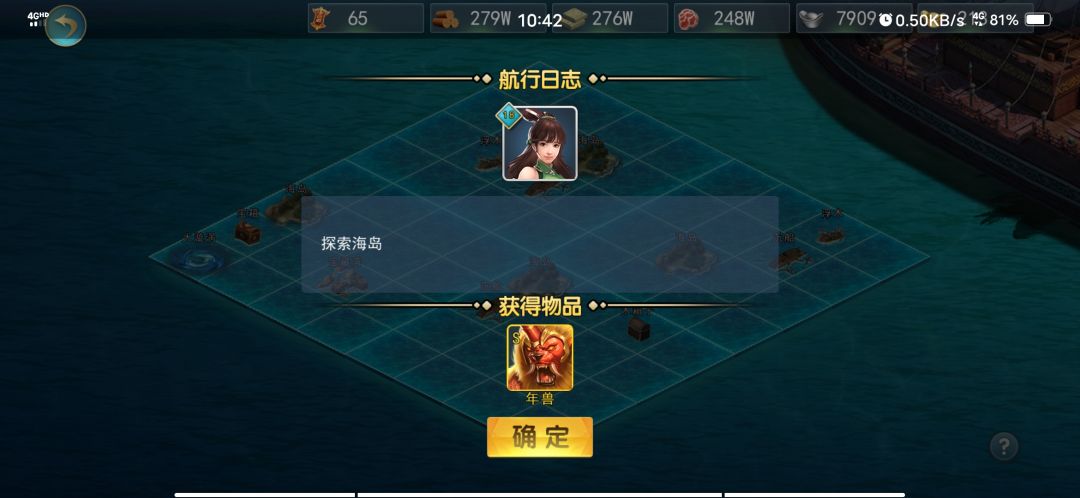Screen dimensions: 1080x498
Task: Tap the dark chest near 获得物品
Action: (x=639, y=328)
